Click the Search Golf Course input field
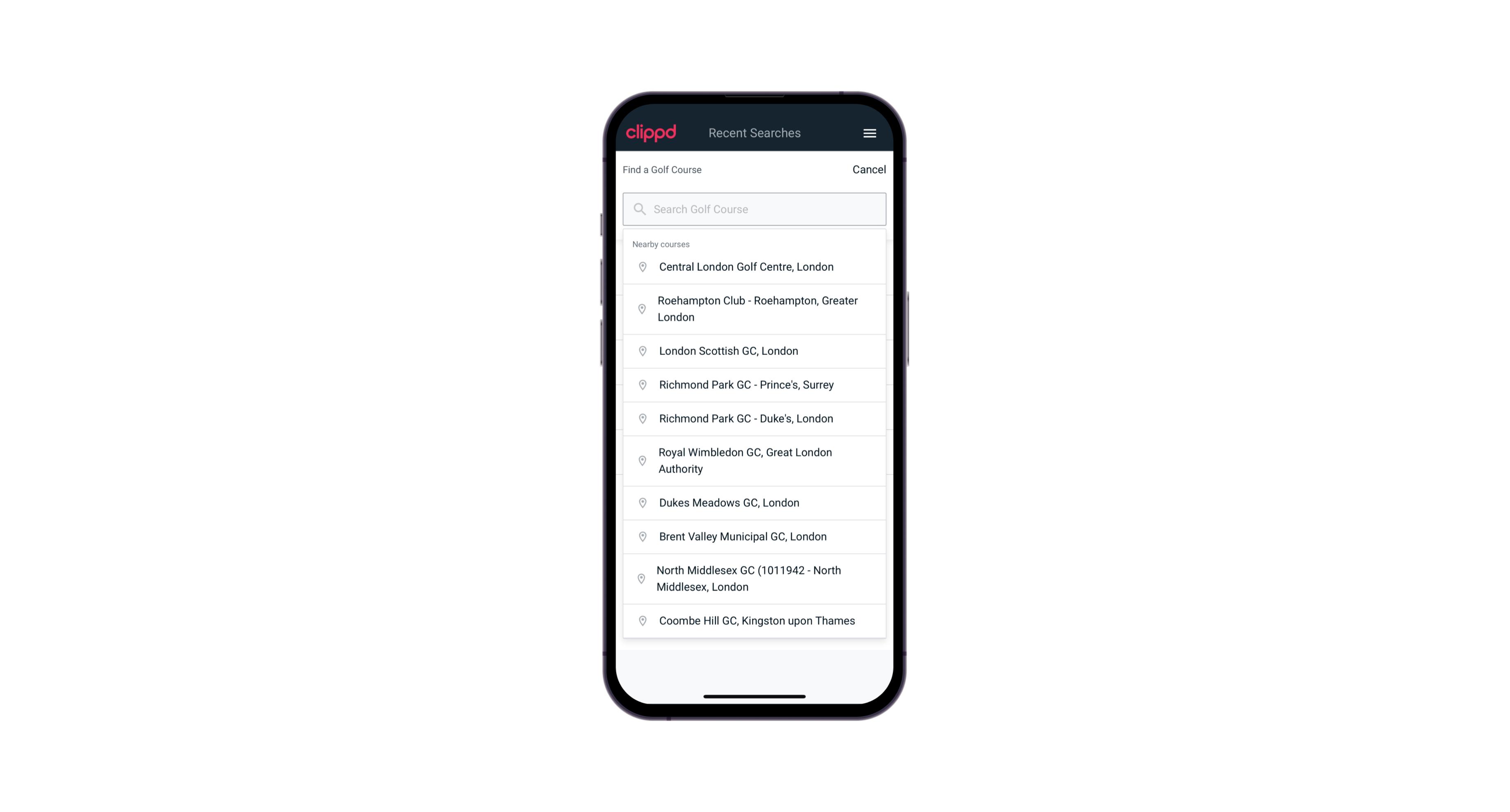Viewport: 1510px width, 812px height. [755, 208]
